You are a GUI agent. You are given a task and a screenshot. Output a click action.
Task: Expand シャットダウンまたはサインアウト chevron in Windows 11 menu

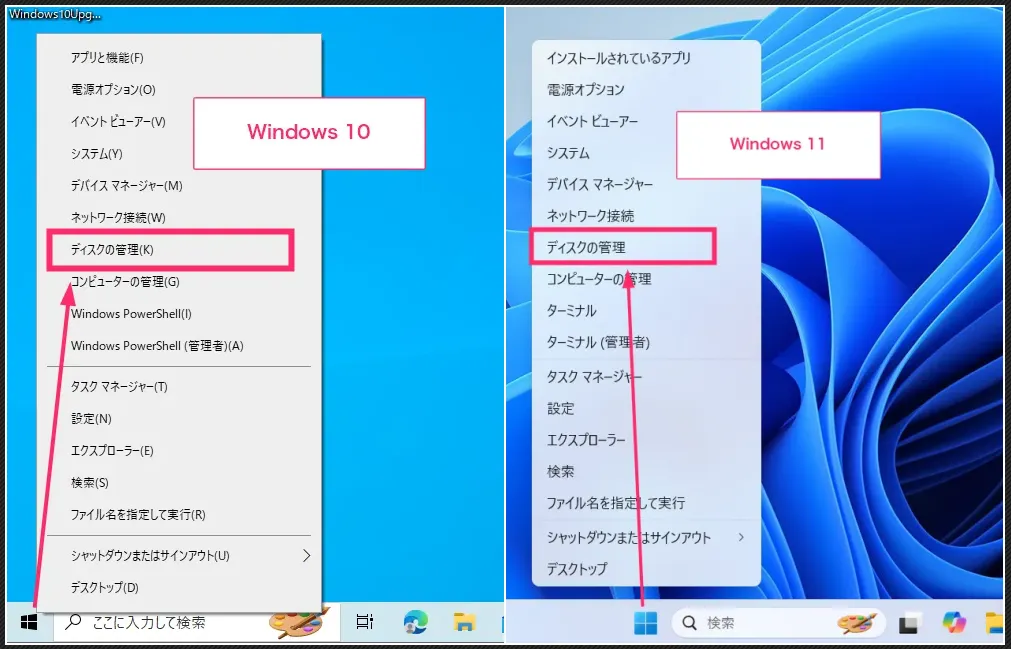[741, 537]
